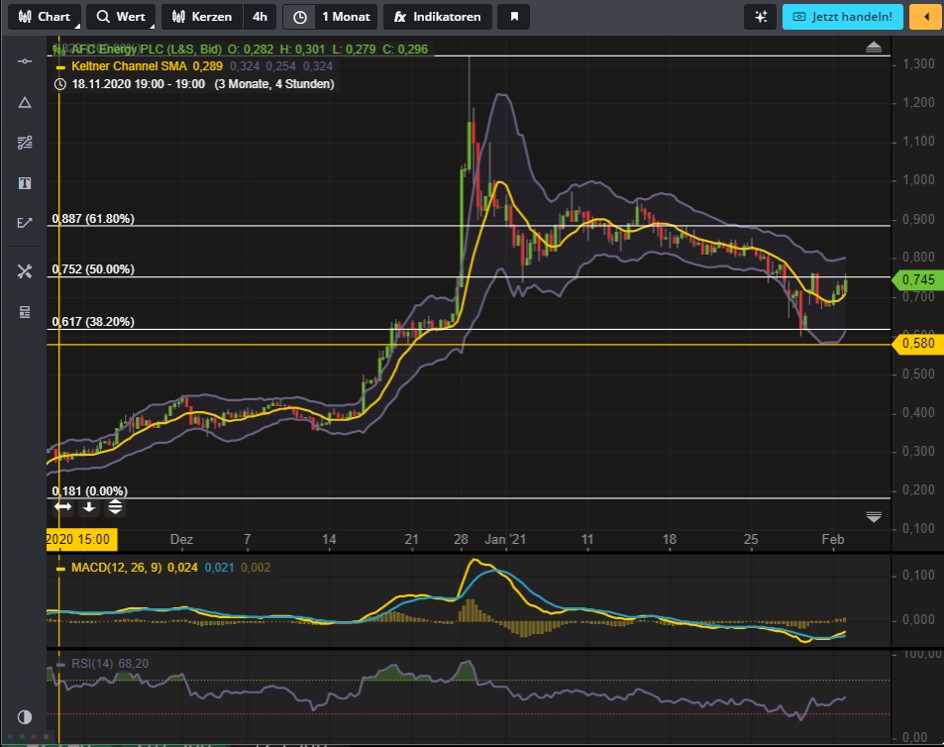Open the Chart type dropdown
This screenshot has height=747, width=944.
point(44,17)
